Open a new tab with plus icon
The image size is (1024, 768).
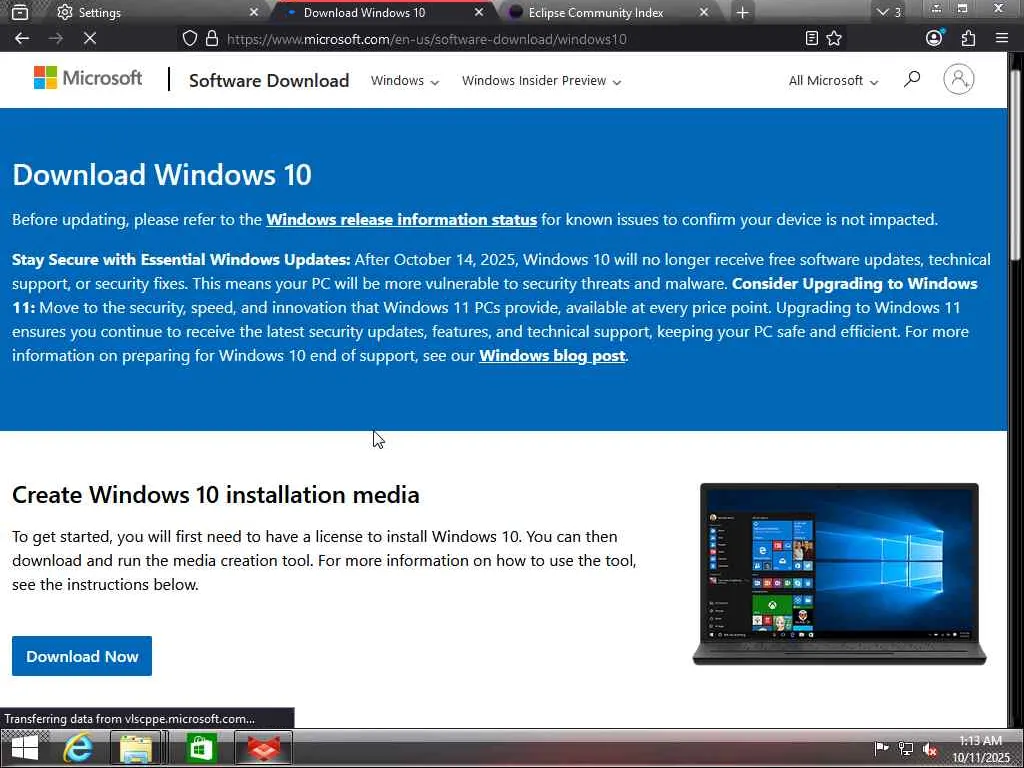(743, 12)
